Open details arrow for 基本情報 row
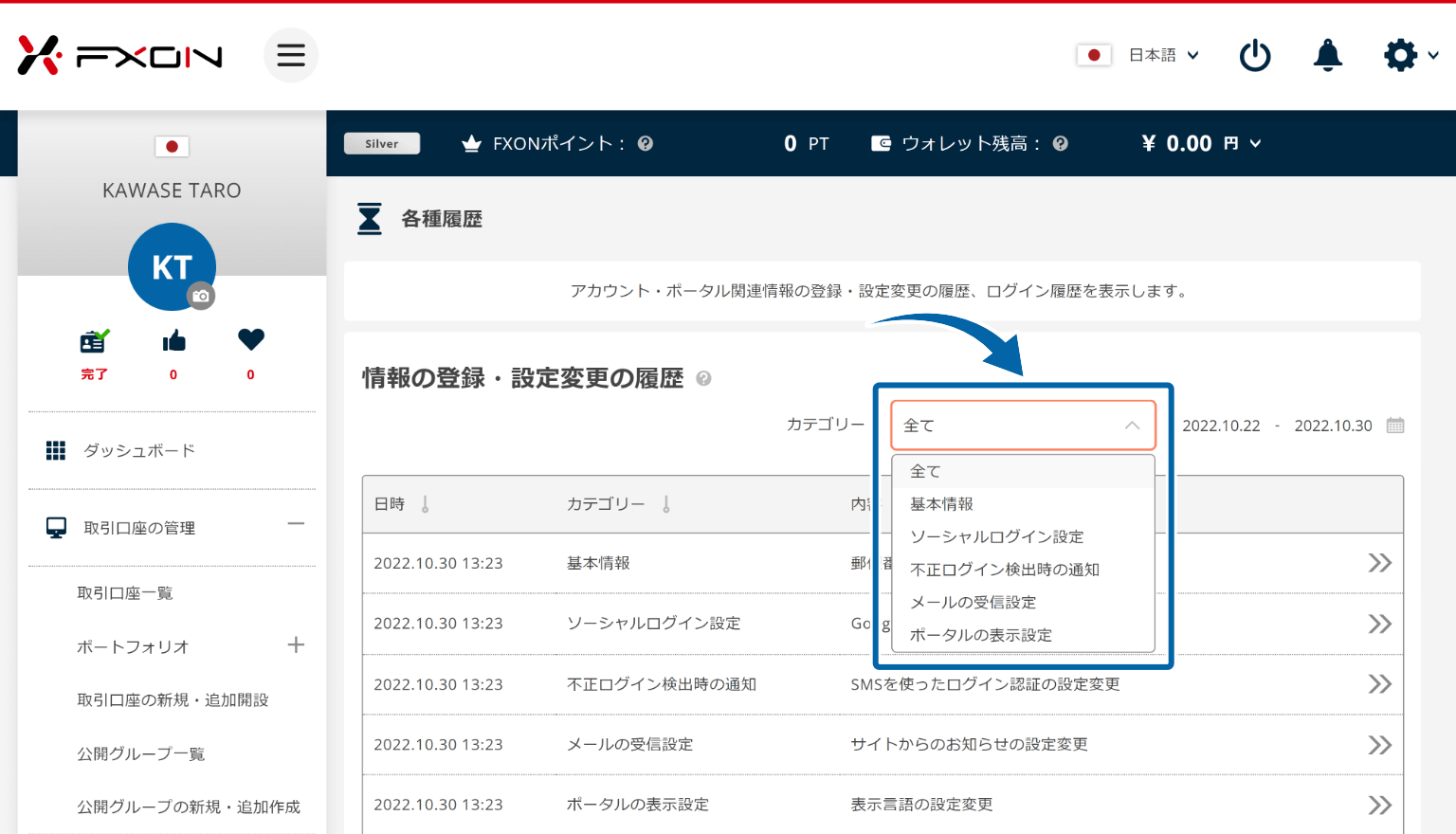The width and height of the screenshot is (1456, 834). point(1379,563)
